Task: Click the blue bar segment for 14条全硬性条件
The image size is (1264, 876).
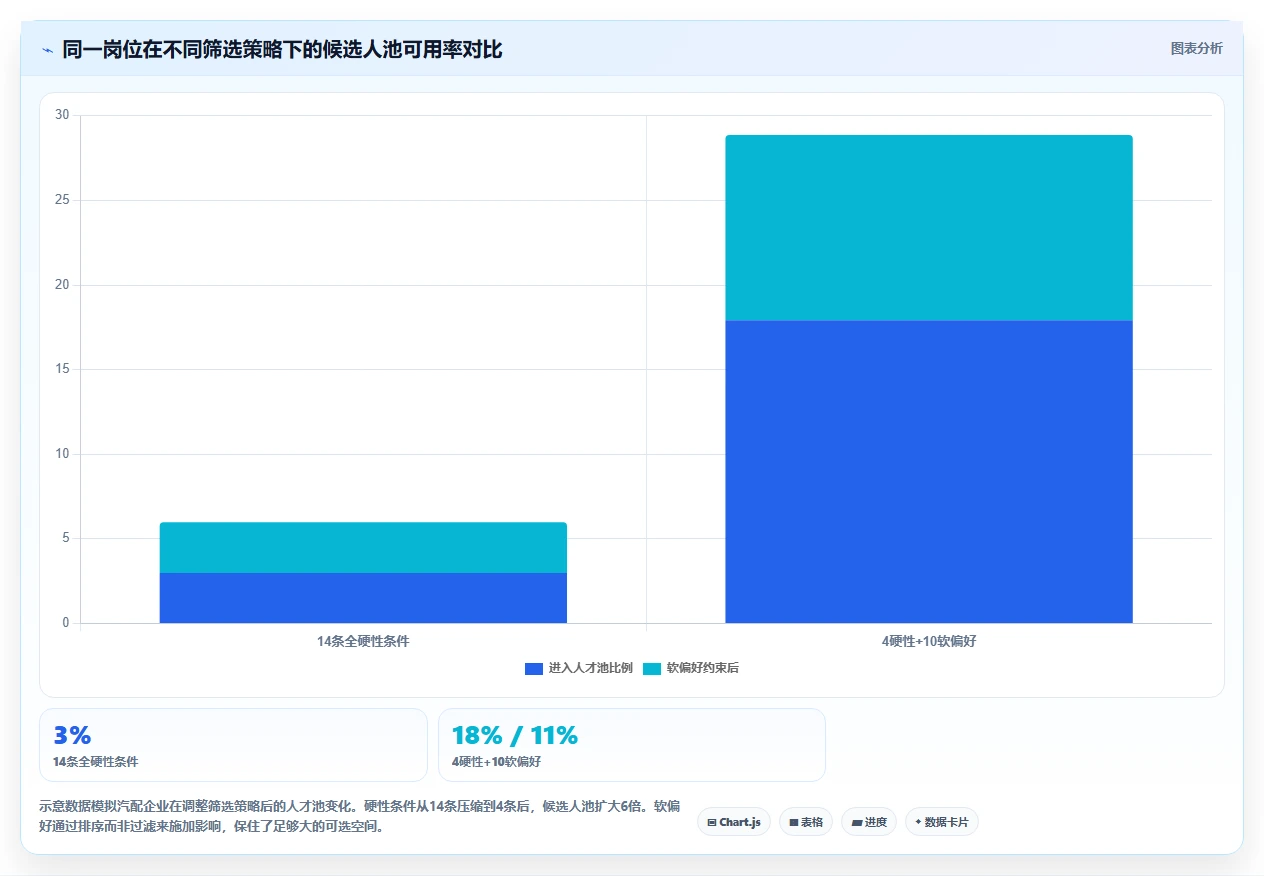Action: click(x=363, y=598)
